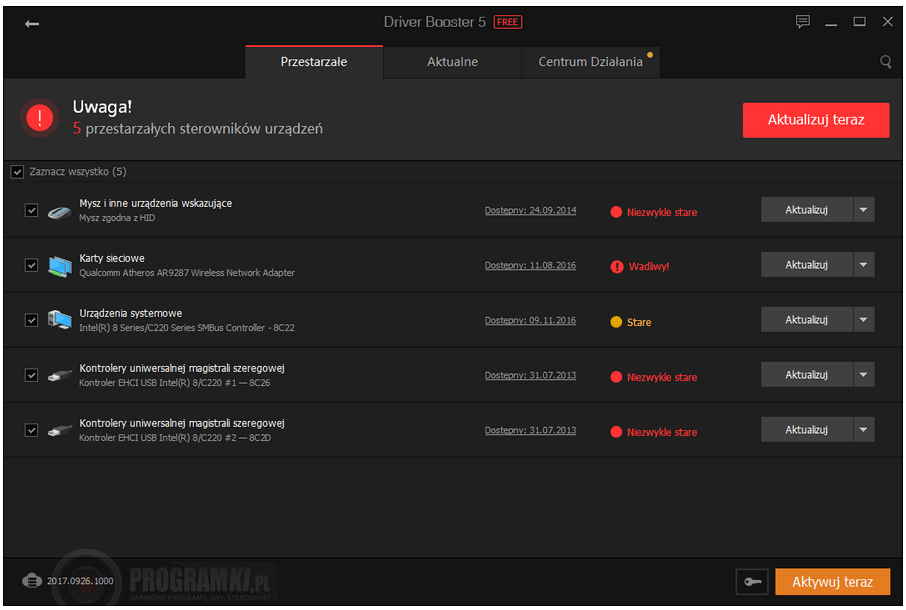
Task: Click Stare status label
Action: point(639,322)
